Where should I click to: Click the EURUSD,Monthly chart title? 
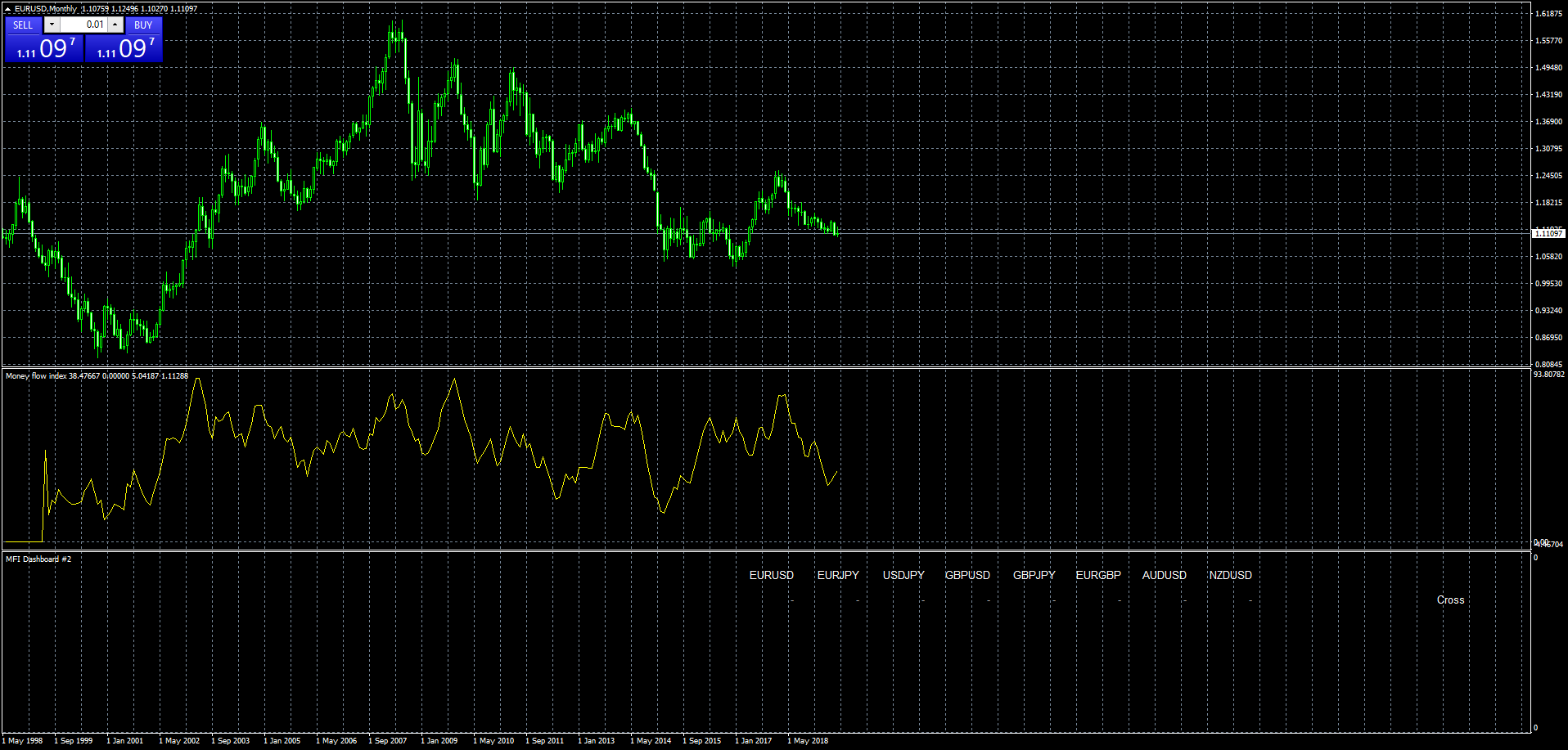[x=46, y=9]
